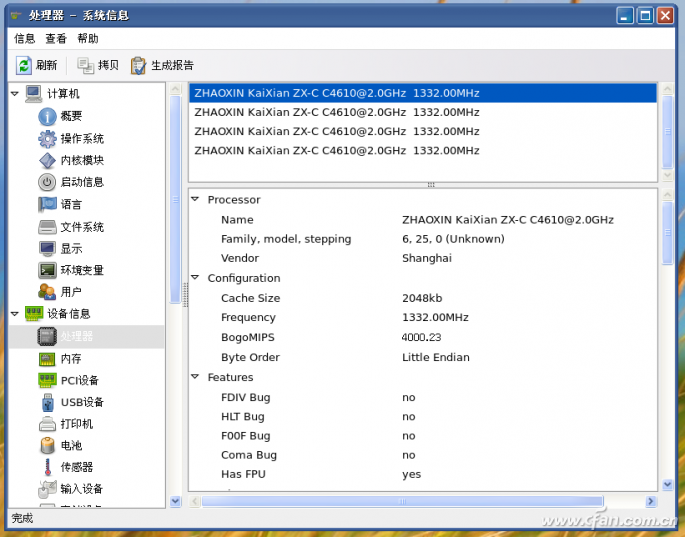Click the window title bar icon
Image resolution: width=685 pixels, height=537 pixels.
pyautogui.click(x=17, y=16)
